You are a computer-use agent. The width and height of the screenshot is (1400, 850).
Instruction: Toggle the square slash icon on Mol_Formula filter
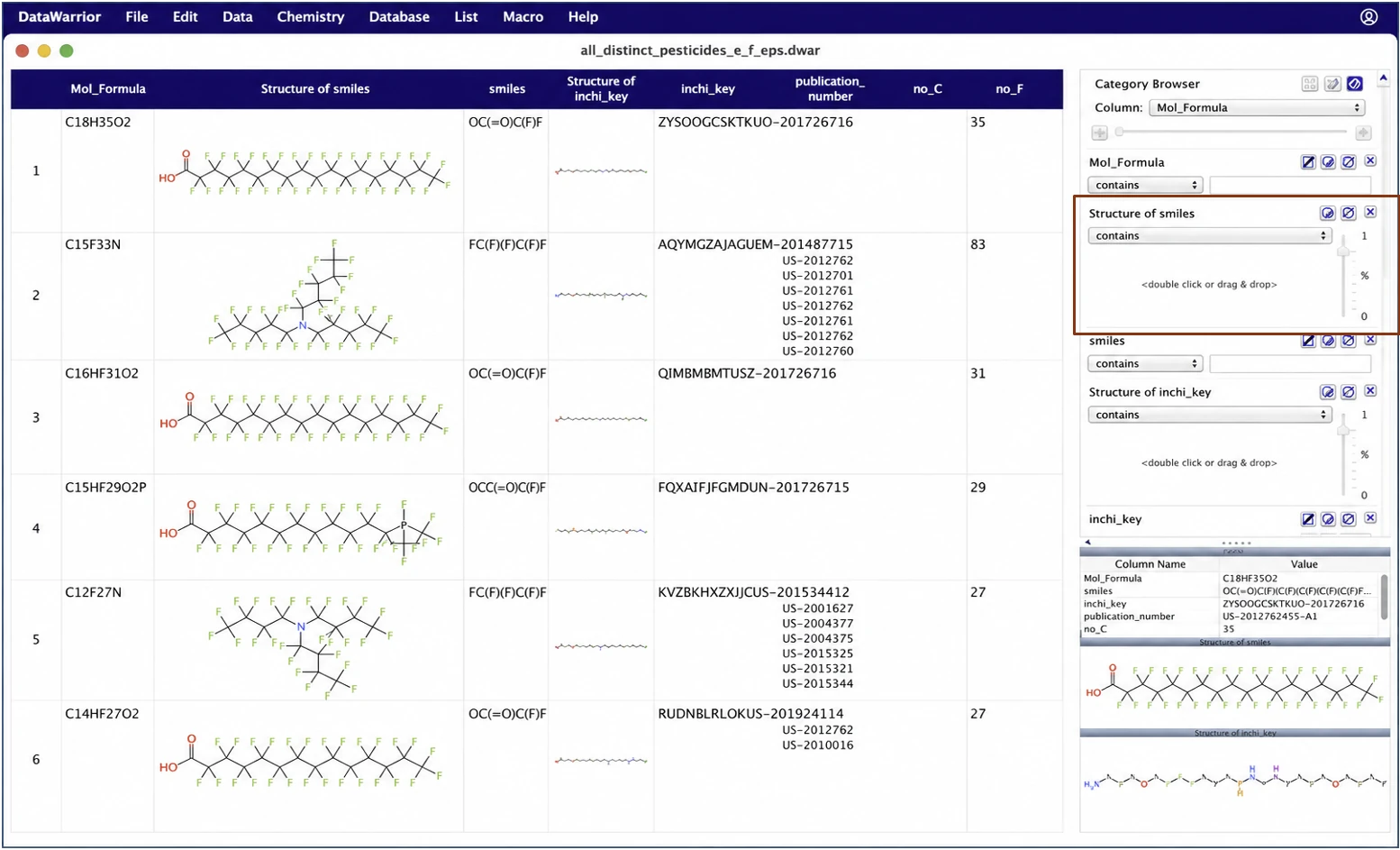click(x=1308, y=162)
